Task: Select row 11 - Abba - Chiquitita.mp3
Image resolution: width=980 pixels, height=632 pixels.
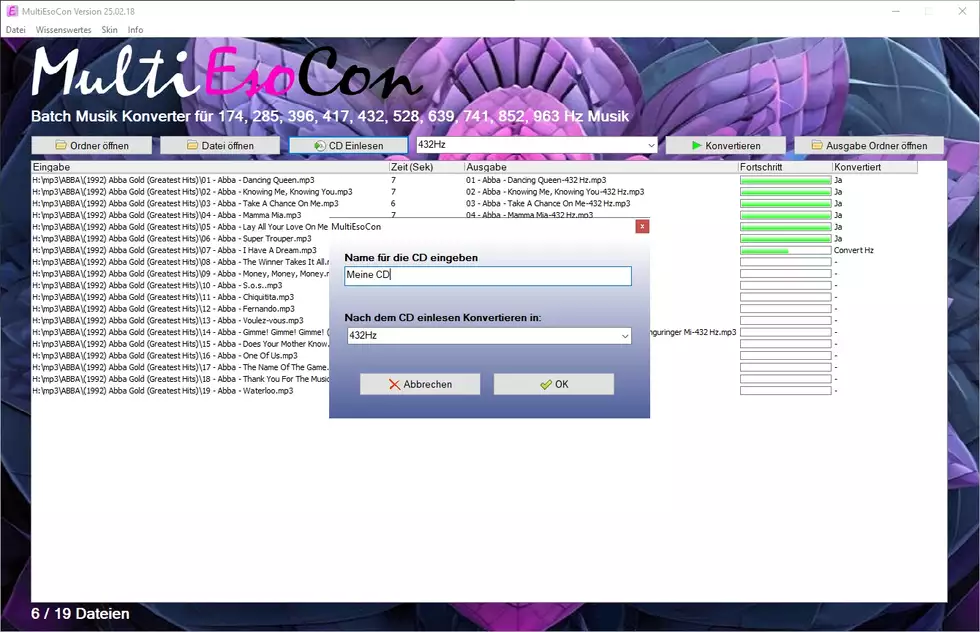Action: tap(162, 297)
